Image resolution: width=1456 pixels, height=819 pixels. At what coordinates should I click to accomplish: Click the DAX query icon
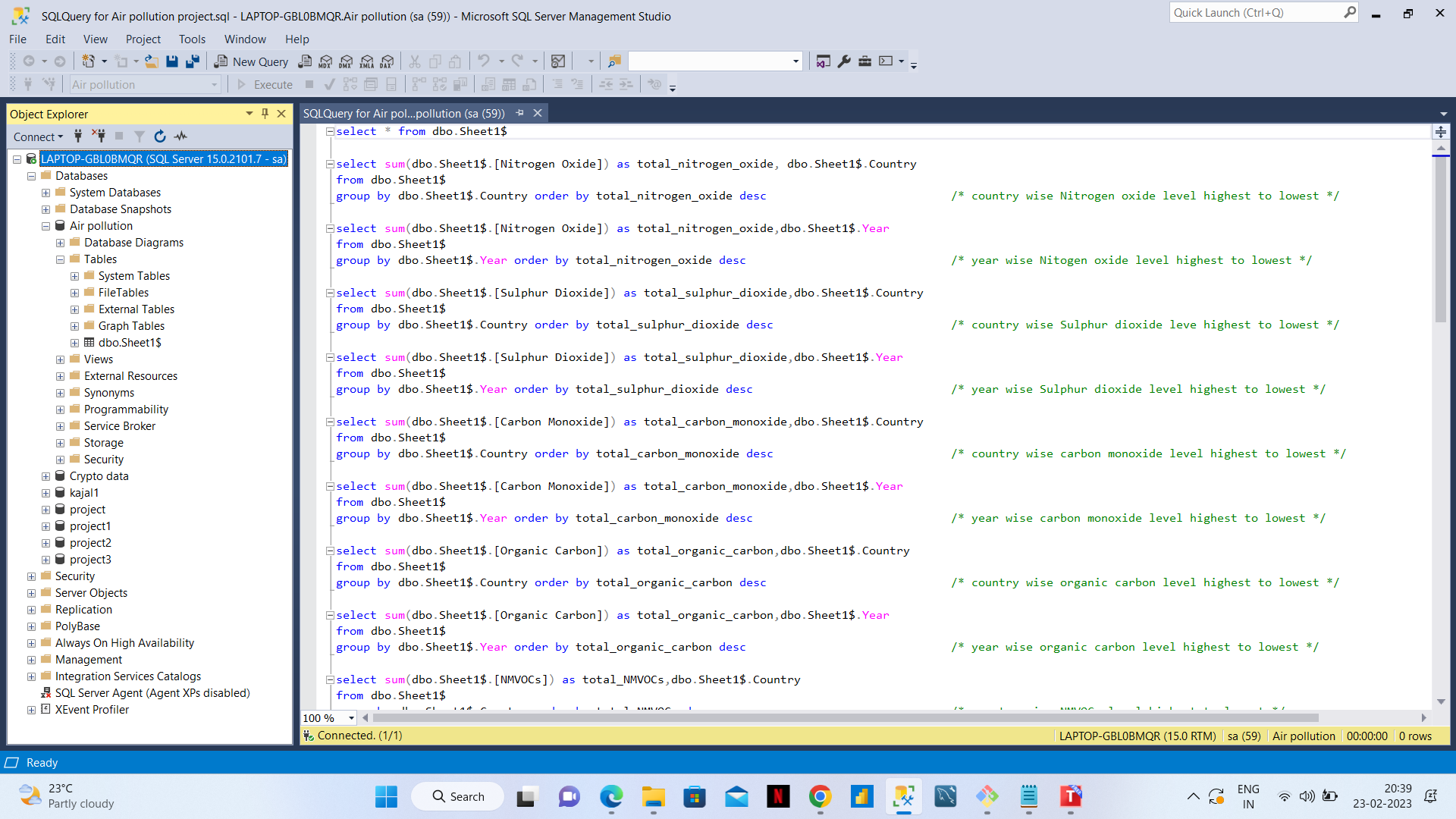(388, 61)
